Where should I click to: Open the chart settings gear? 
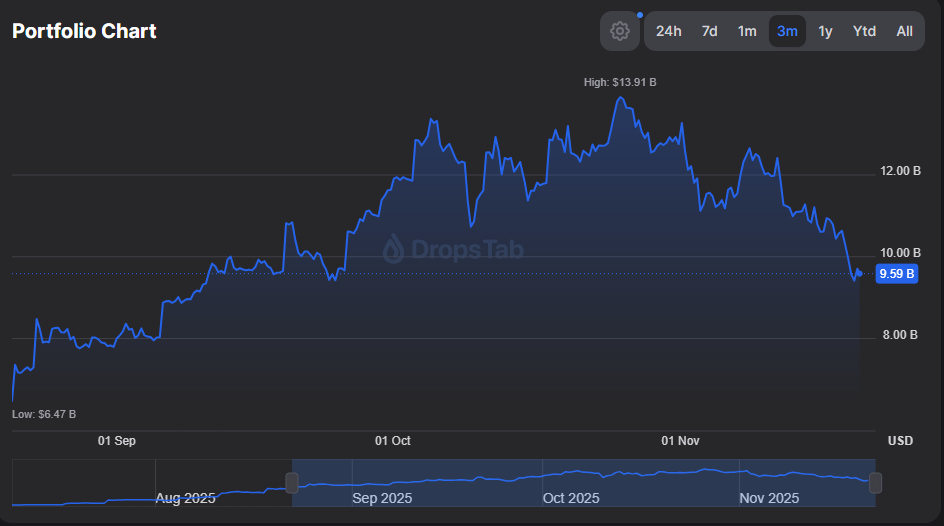pos(619,31)
